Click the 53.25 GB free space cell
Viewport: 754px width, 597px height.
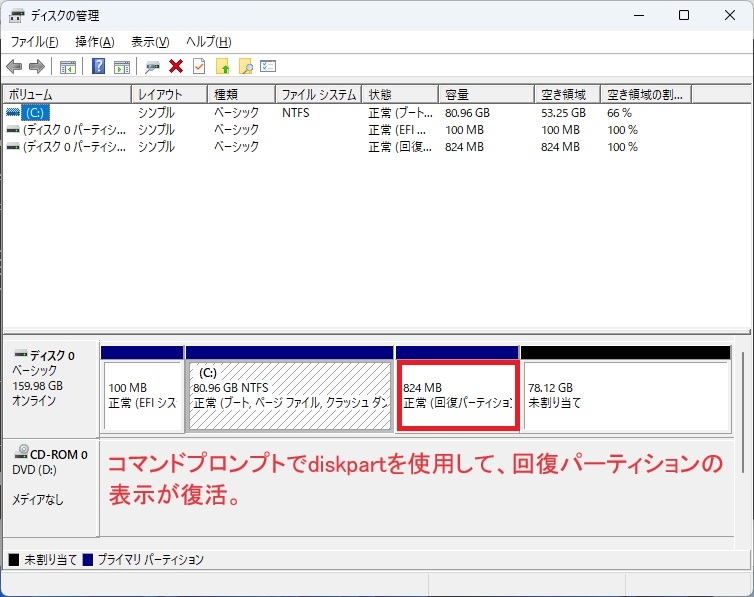563,113
